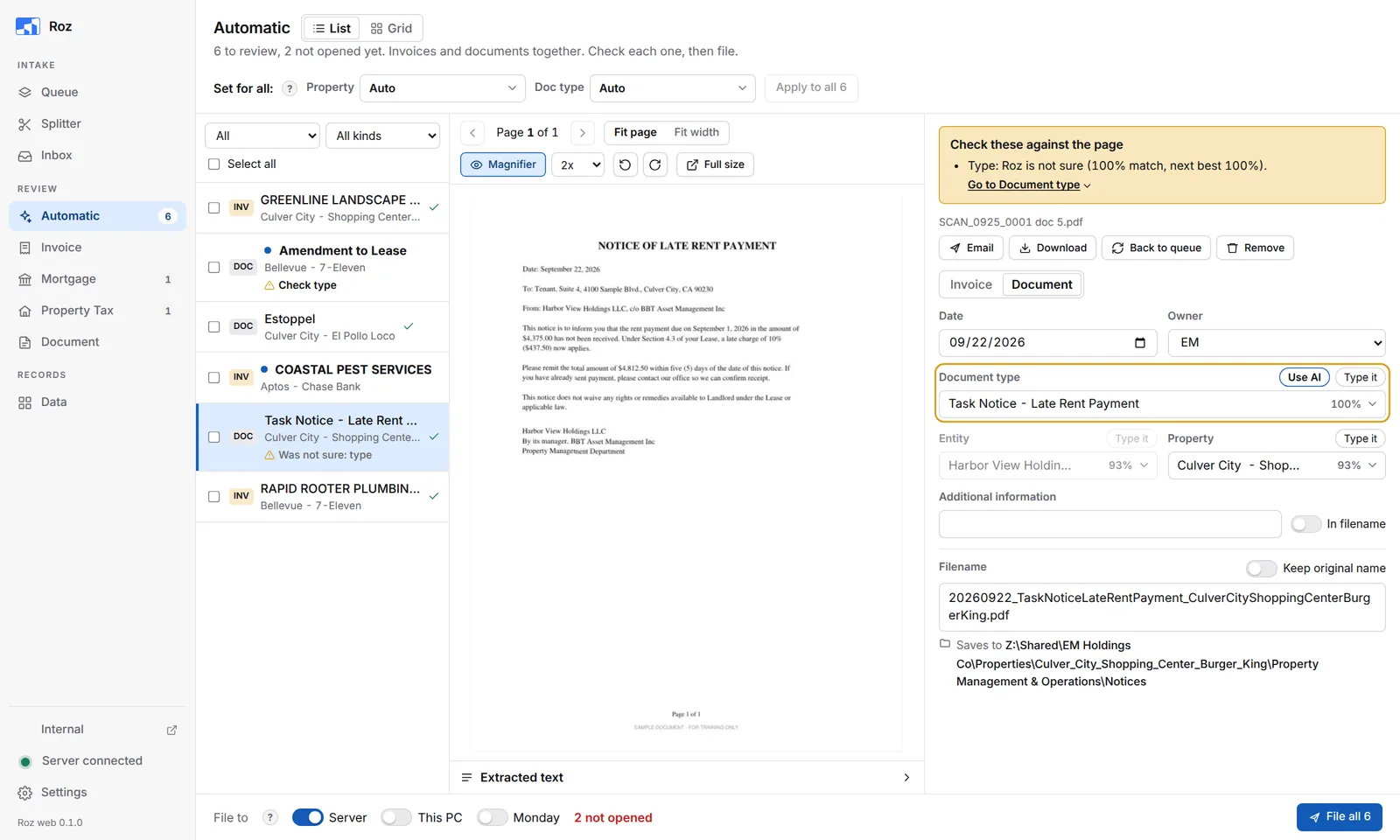
Task: Click the Additional information input field
Action: [1109, 524]
